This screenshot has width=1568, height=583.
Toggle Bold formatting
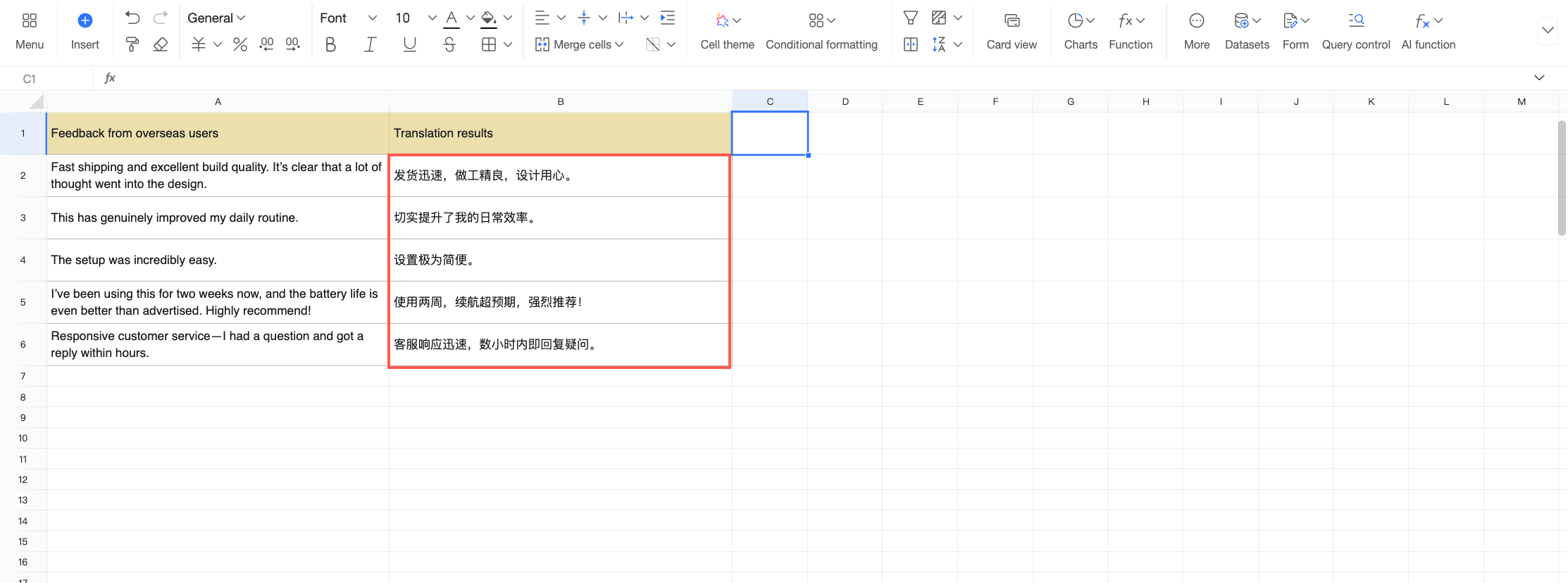tap(330, 44)
